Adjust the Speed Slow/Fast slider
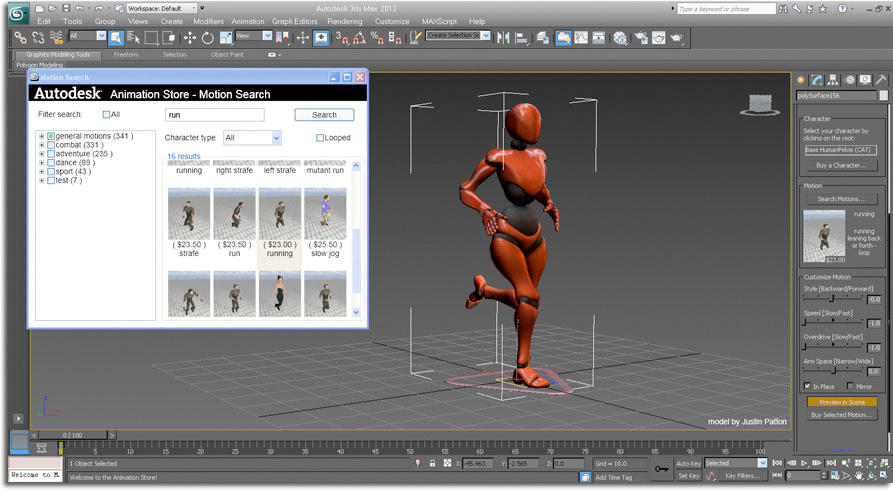The image size is (893, 490). coord(832,323)
